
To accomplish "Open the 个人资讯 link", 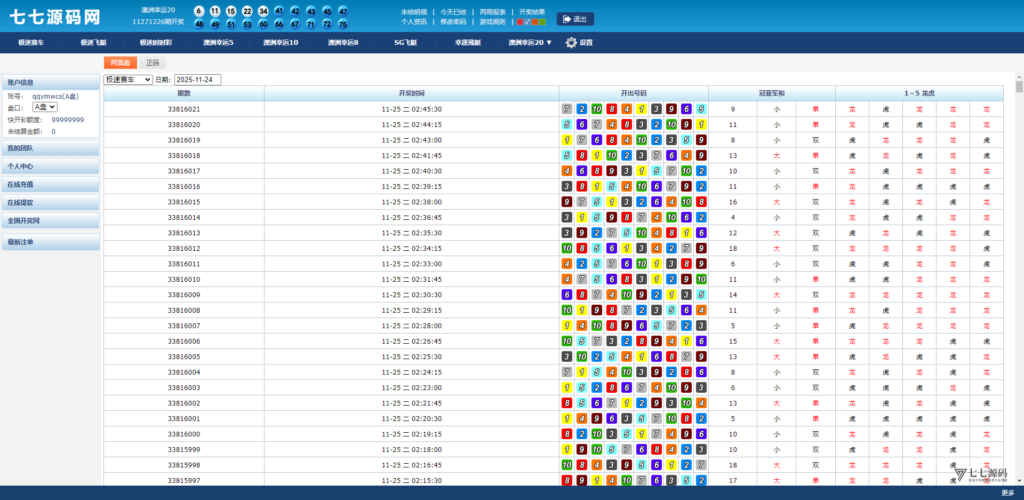I will 413,22.
